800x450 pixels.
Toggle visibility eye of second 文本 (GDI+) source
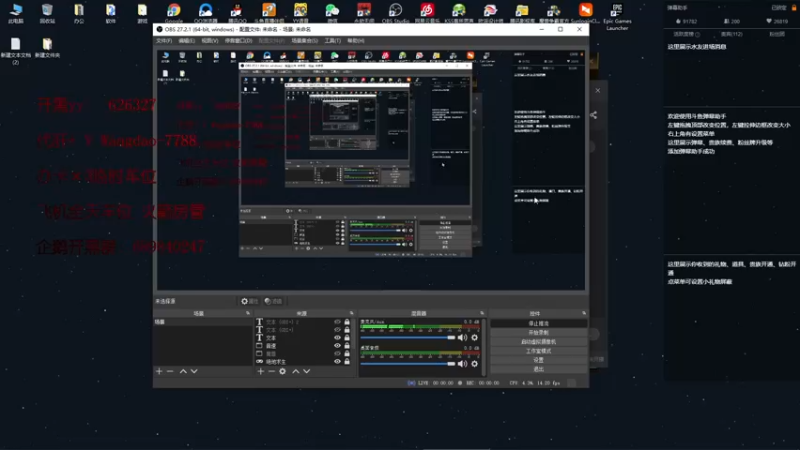coord(337,330)
